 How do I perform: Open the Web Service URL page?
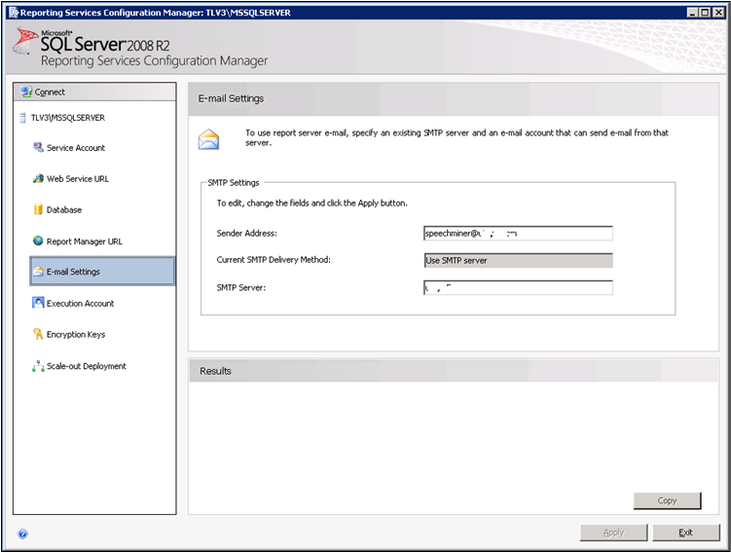(x=77, y=179)
